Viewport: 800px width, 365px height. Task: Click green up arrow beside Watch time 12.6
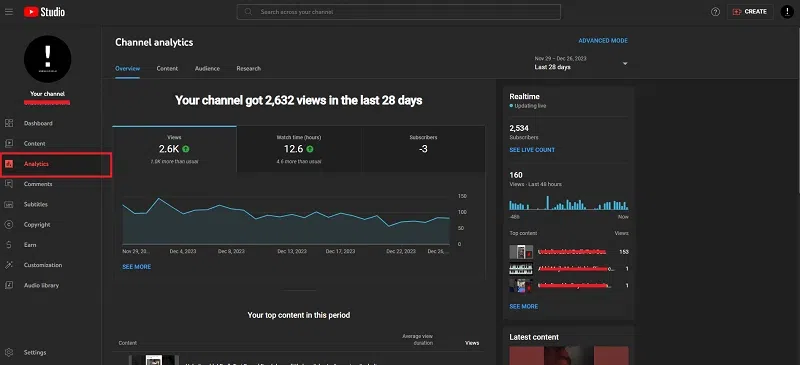tap(310, 149)
